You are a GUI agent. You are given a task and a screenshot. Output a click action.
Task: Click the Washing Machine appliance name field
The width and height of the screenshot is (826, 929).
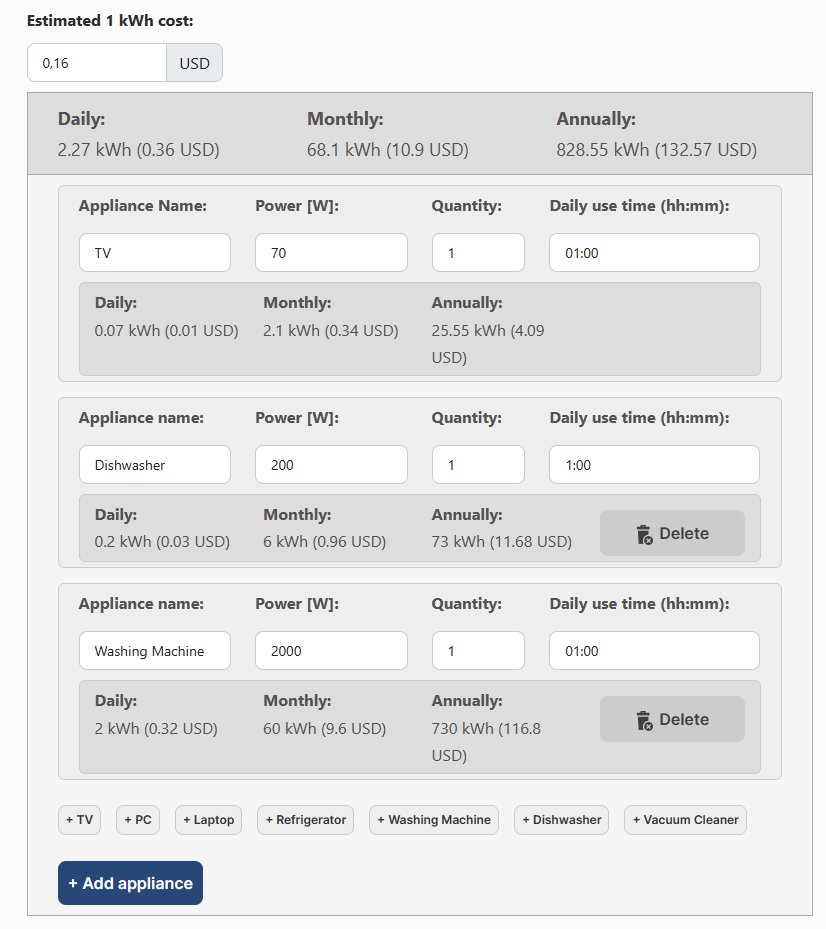tap(155, 651)
